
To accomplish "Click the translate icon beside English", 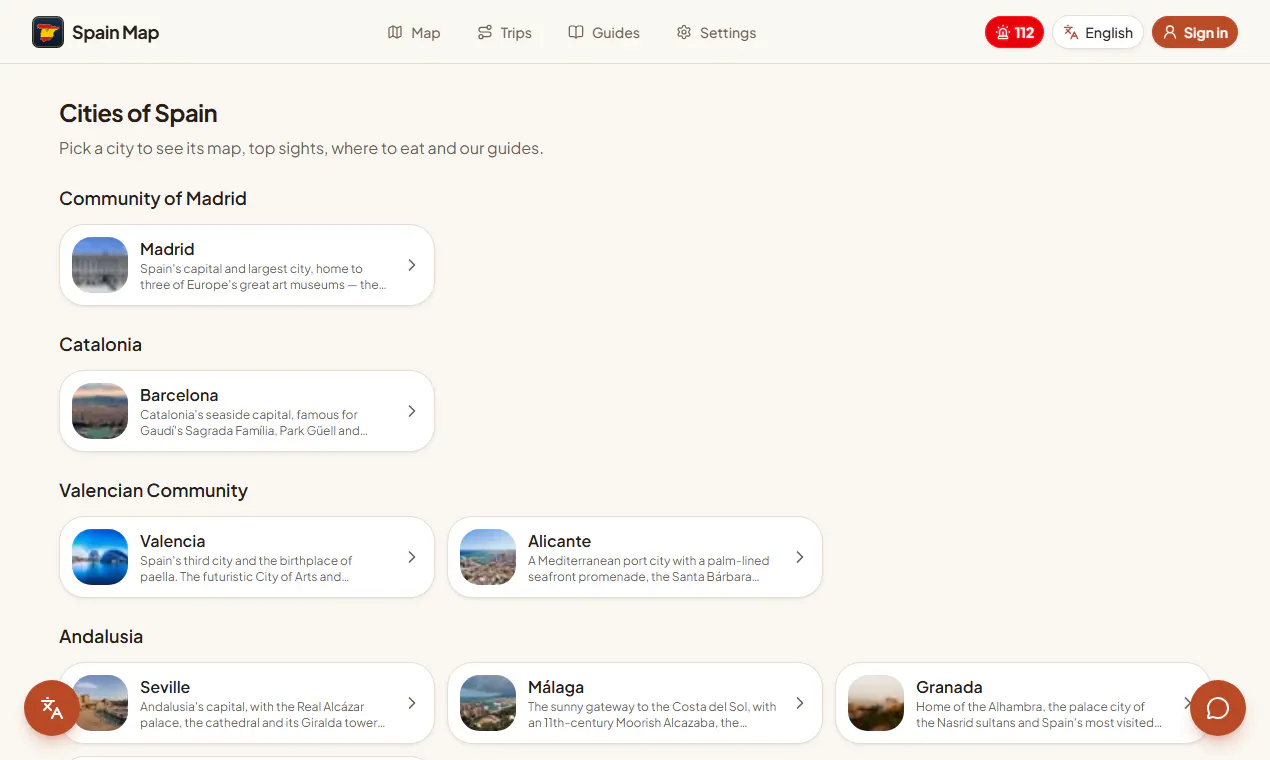I will (x=1071, y=33).
